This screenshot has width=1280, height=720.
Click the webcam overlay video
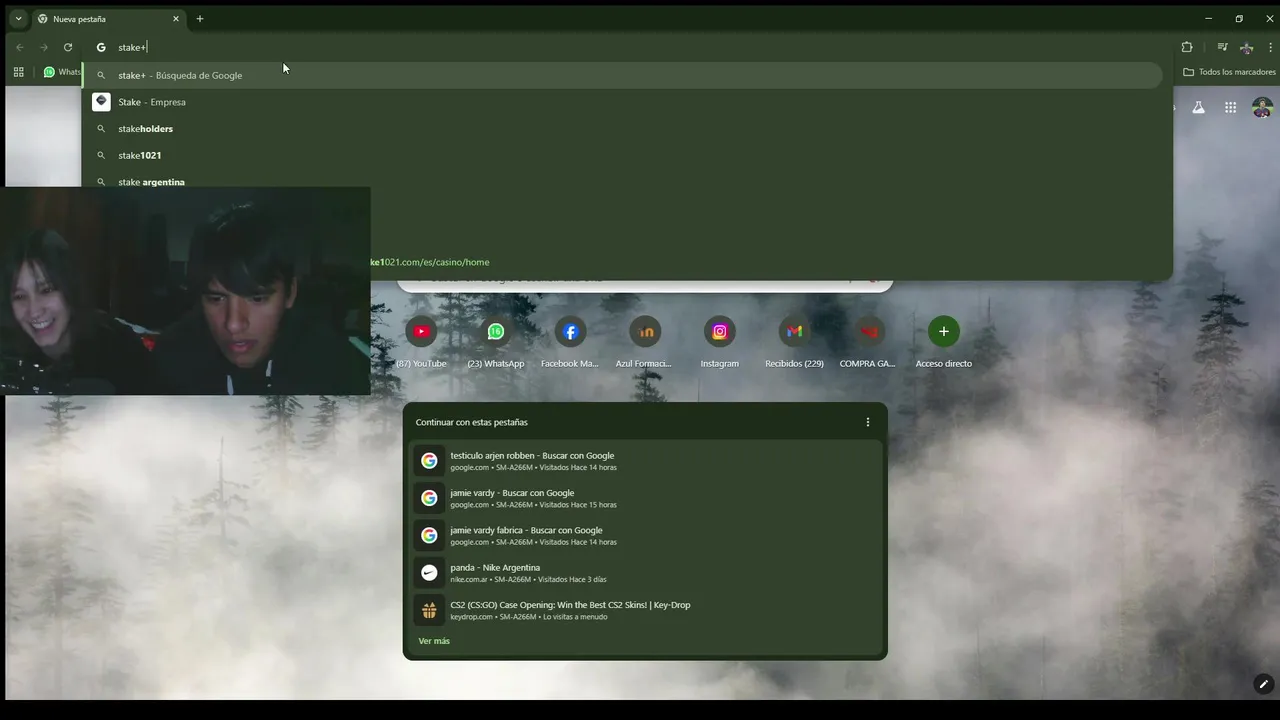pos(186,291)
